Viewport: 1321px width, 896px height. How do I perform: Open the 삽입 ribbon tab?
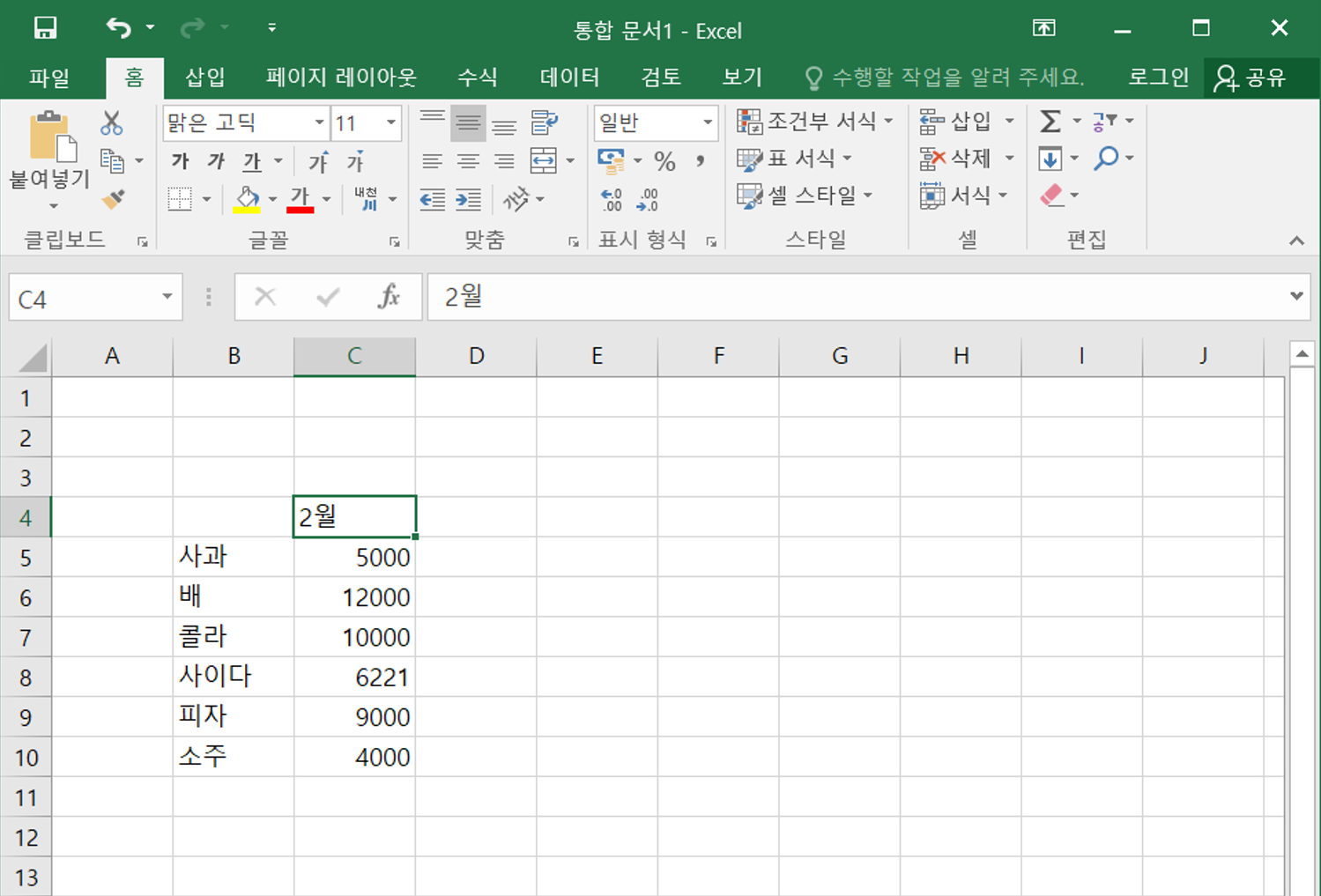tap(205, 78)
